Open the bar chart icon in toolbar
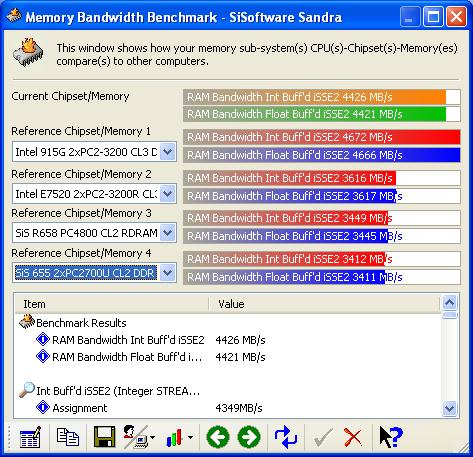Screen dimensions: 473x457 point(174,437)
